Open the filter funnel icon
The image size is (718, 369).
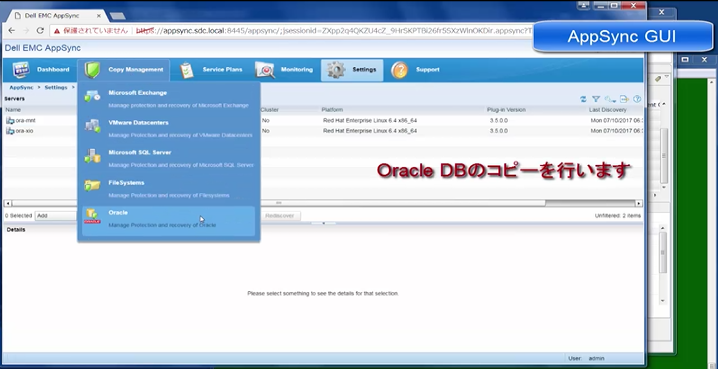point(596,99)
